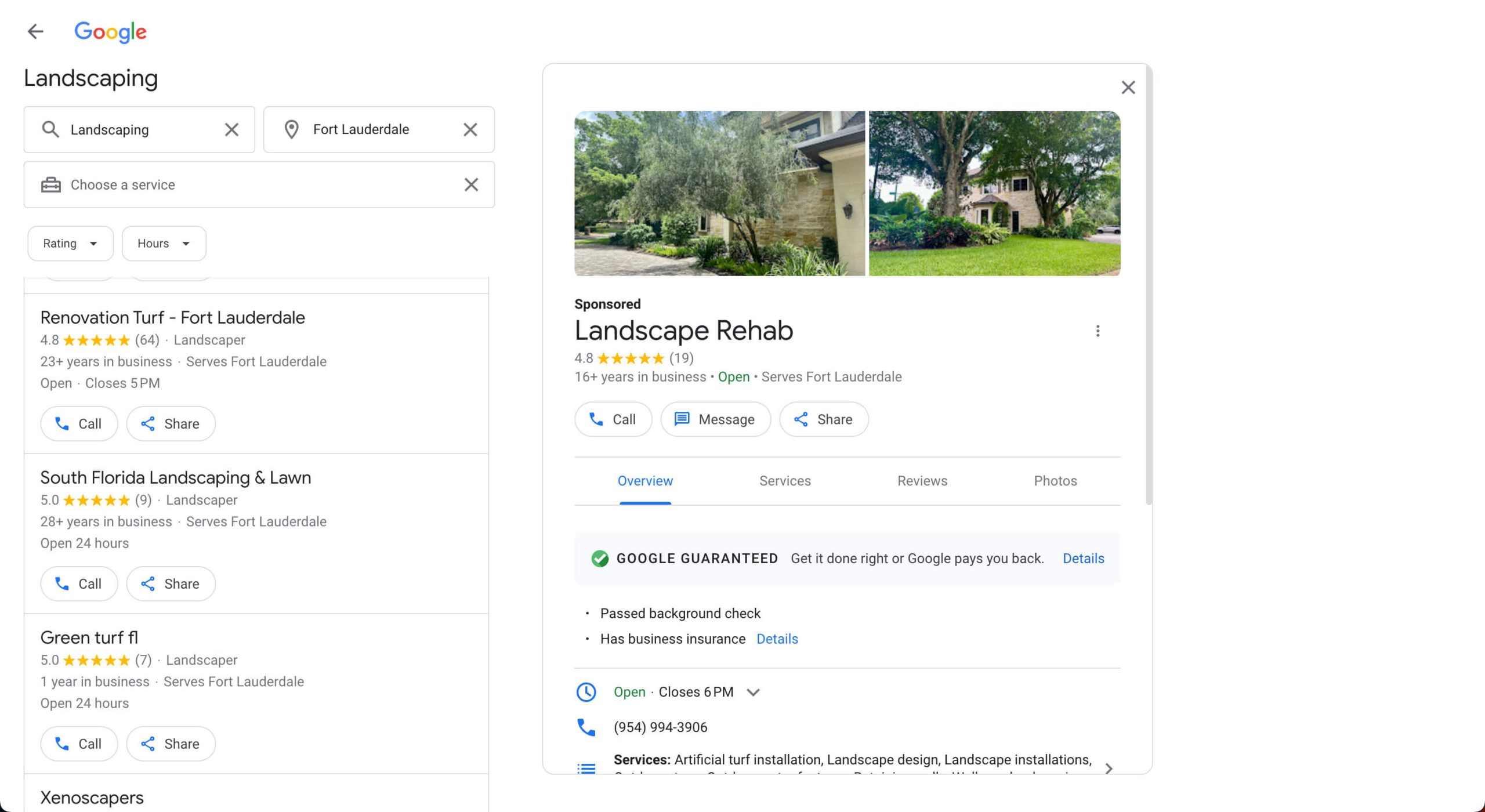
Task: Open the Photos tab
Action: pos(1055,481)
